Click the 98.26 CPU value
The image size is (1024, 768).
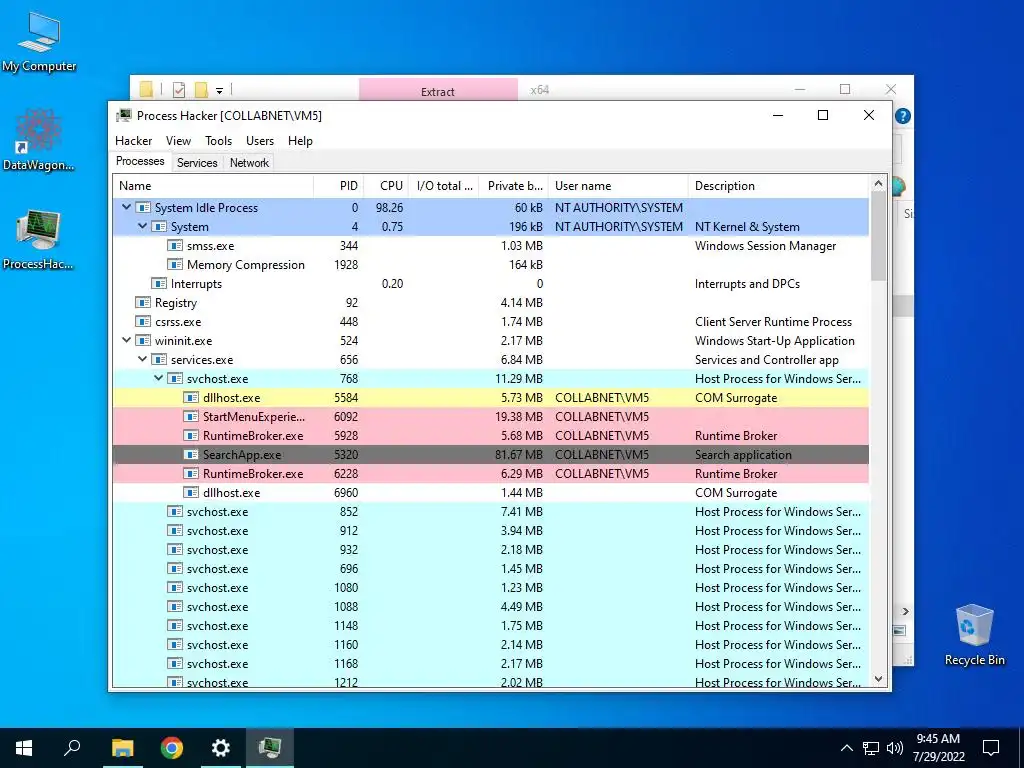click(389, 208)
